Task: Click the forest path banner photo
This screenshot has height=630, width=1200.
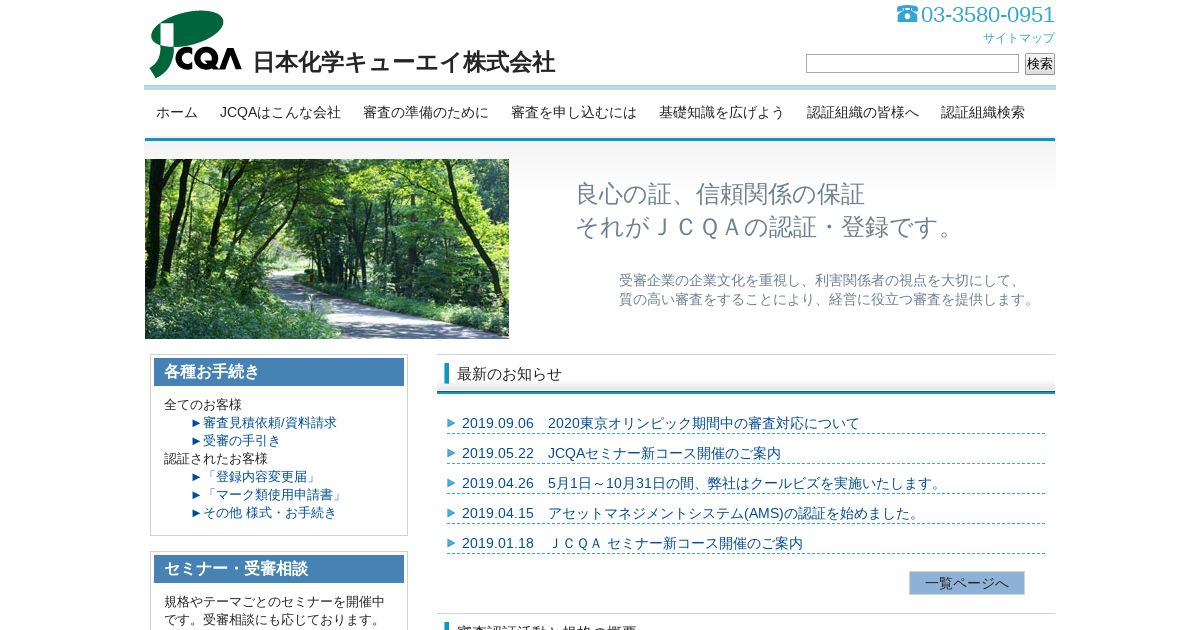Action: [327, 249]
